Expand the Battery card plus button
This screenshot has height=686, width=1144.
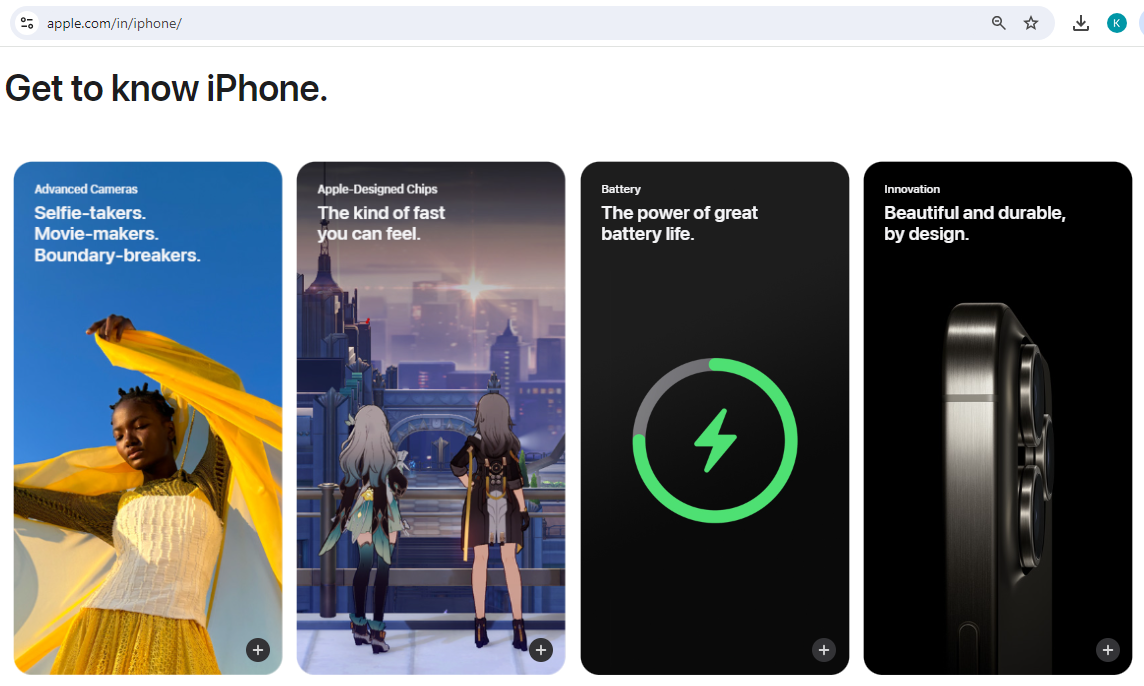824,650
